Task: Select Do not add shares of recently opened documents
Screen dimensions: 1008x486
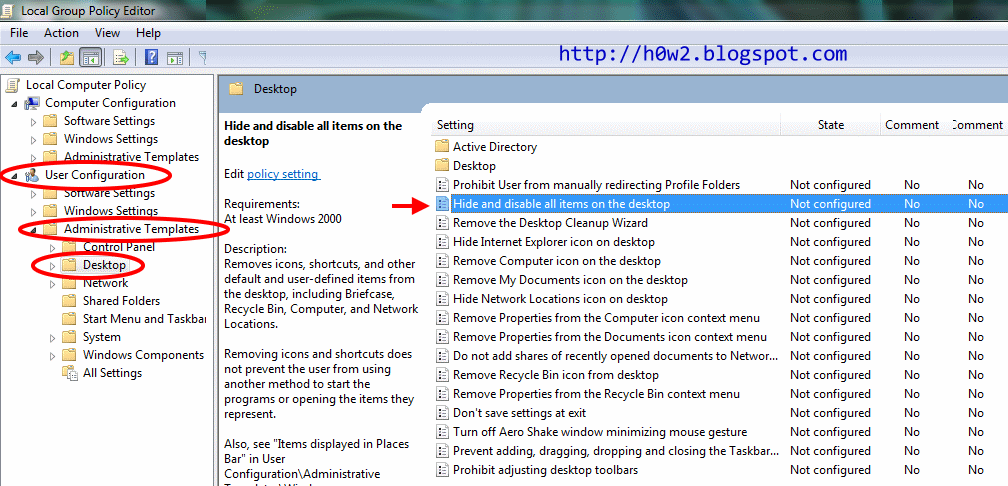Action: (x=616, y=356)
